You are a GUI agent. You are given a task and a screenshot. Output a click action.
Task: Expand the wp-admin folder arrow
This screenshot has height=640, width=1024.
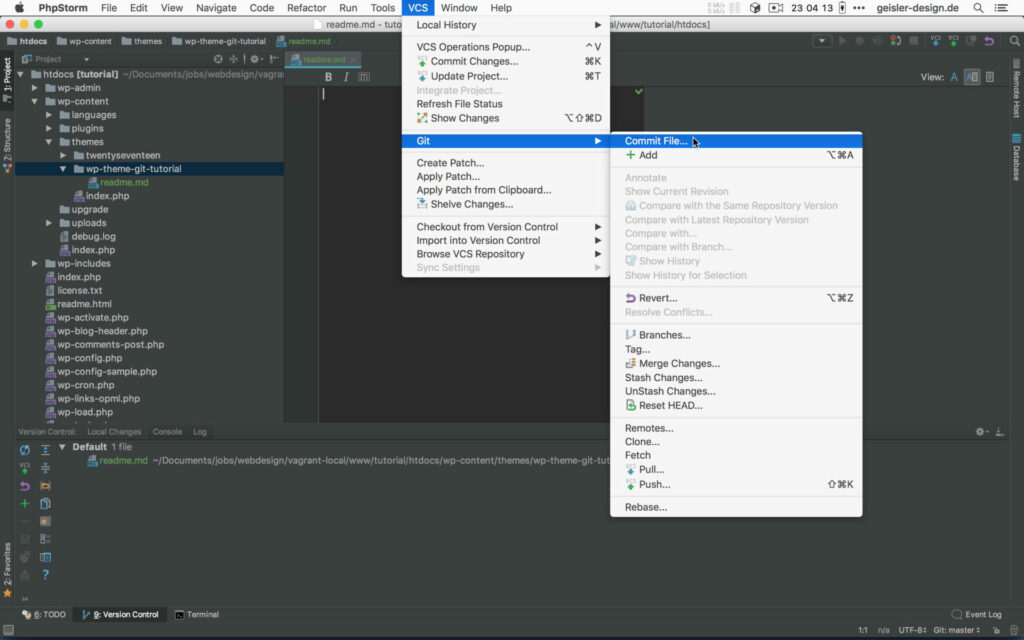coord(35,88)
